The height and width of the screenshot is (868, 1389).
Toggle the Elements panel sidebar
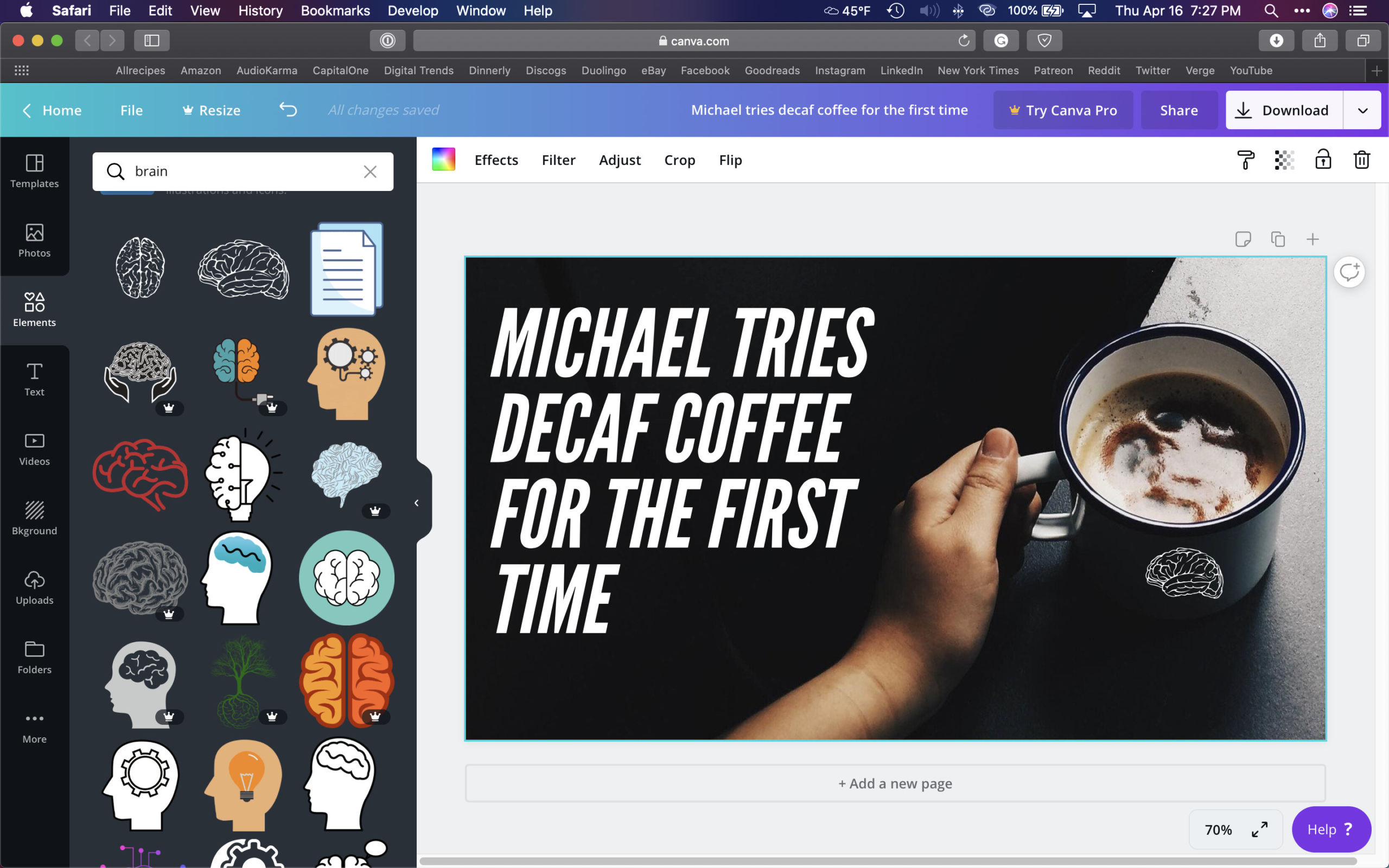(x=34, y=309)
